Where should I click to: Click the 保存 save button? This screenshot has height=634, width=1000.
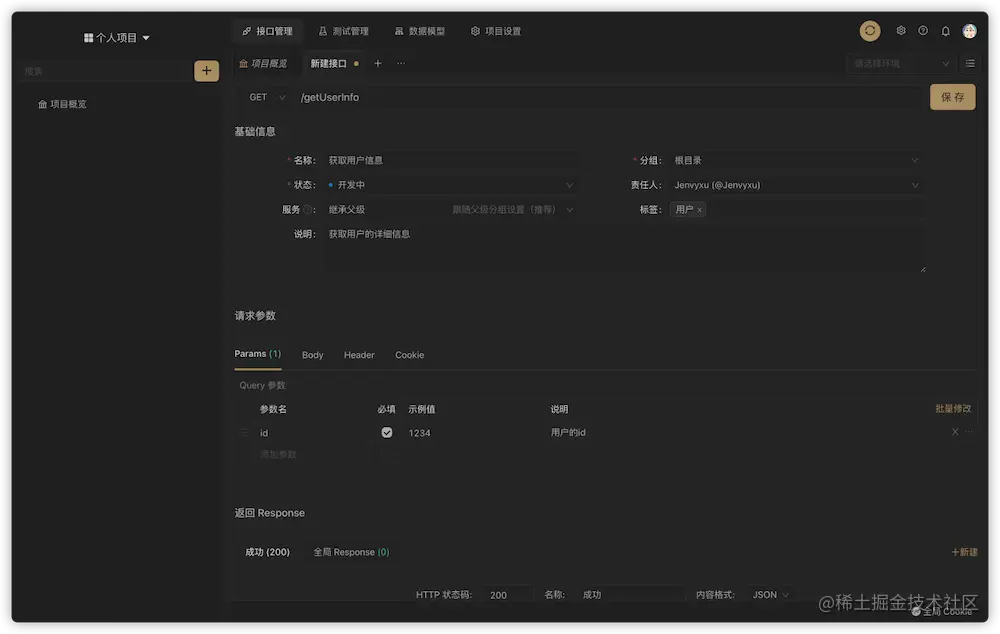pos(952,97)
